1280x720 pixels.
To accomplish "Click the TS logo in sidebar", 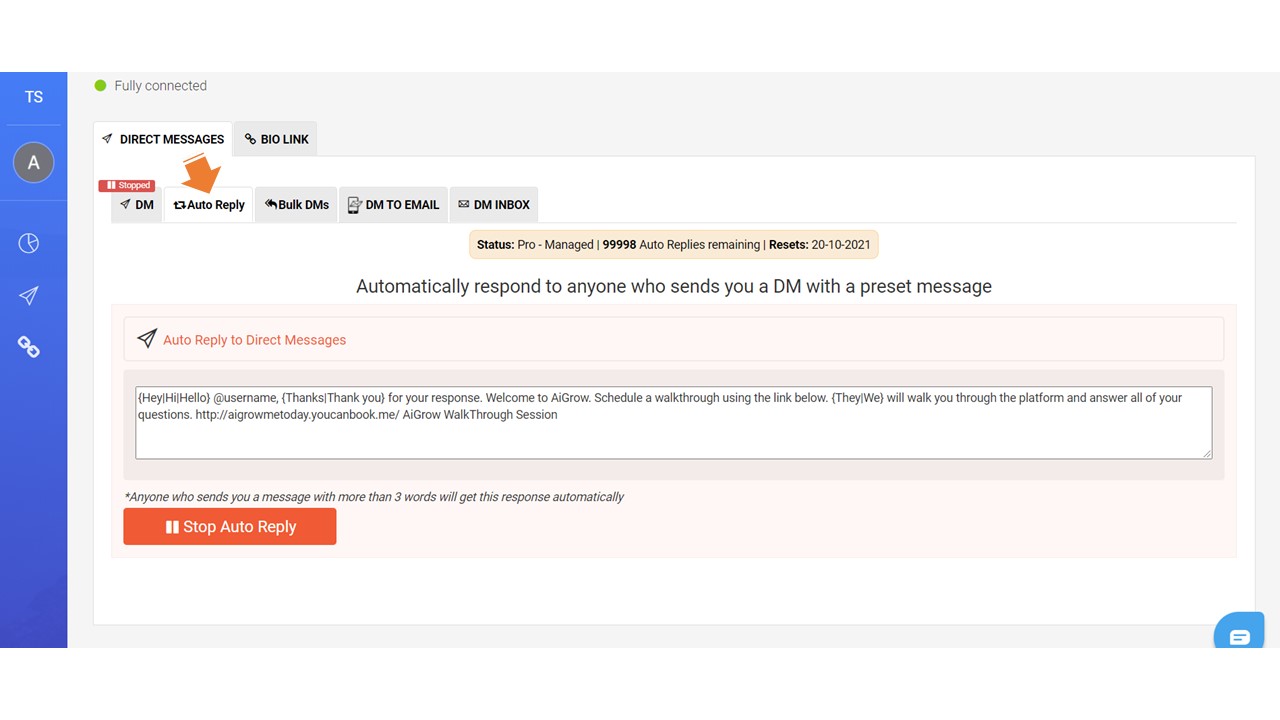I will (x=34, y=97).
